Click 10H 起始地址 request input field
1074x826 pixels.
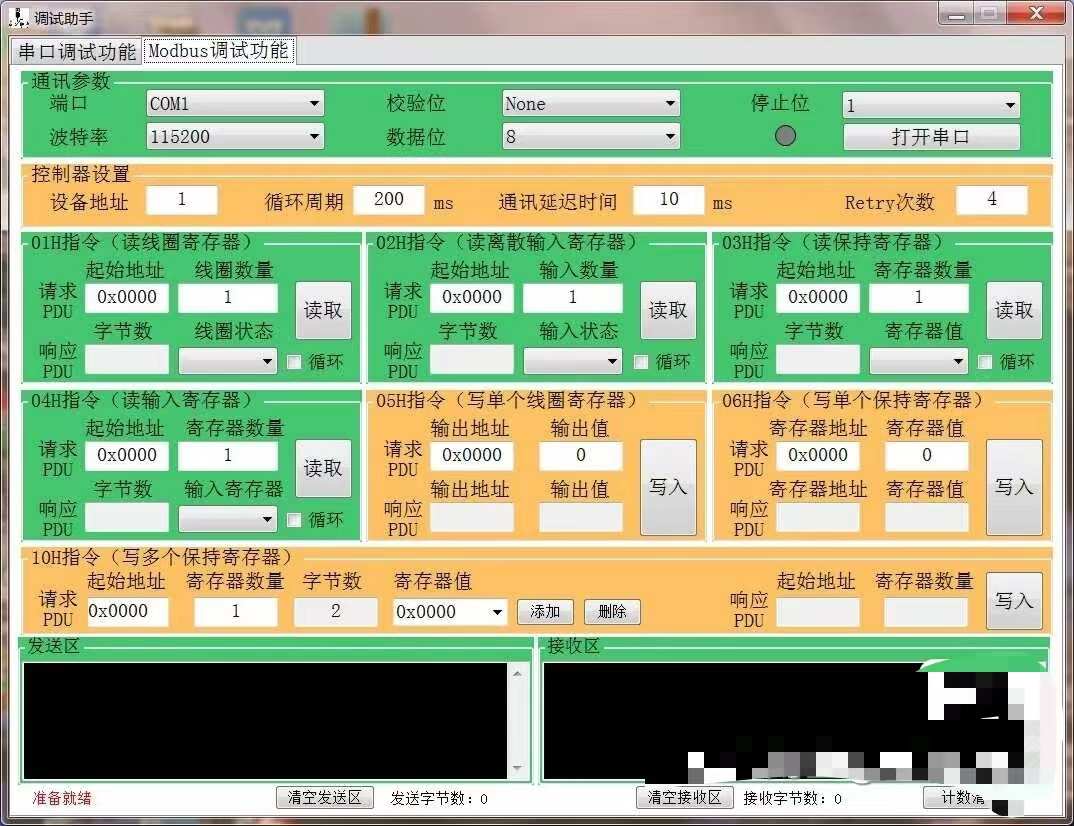pyautogui.click(x=127, y=612)
